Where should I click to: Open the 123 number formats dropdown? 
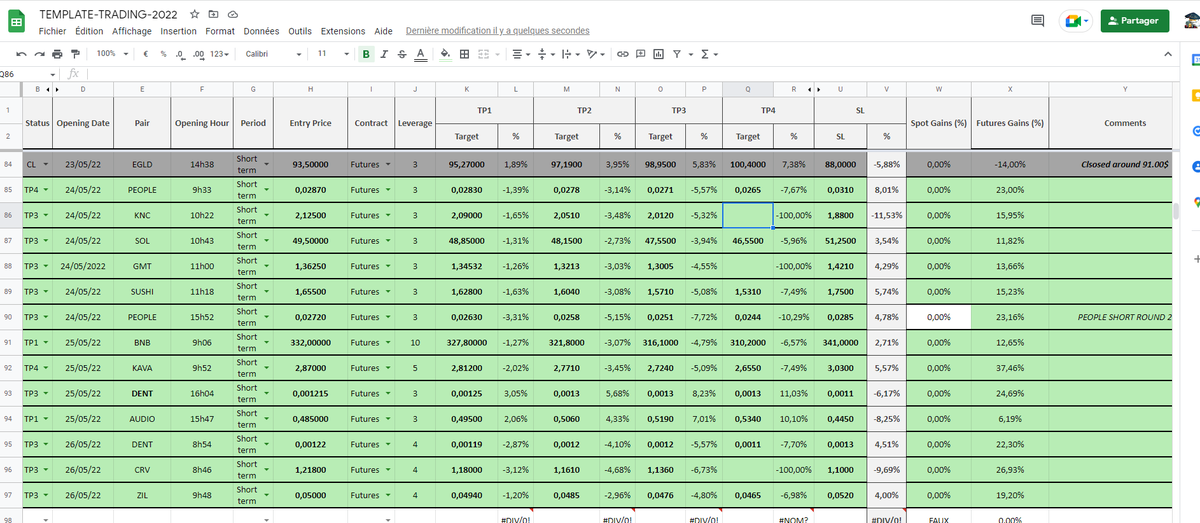click(x=221, y=53)
